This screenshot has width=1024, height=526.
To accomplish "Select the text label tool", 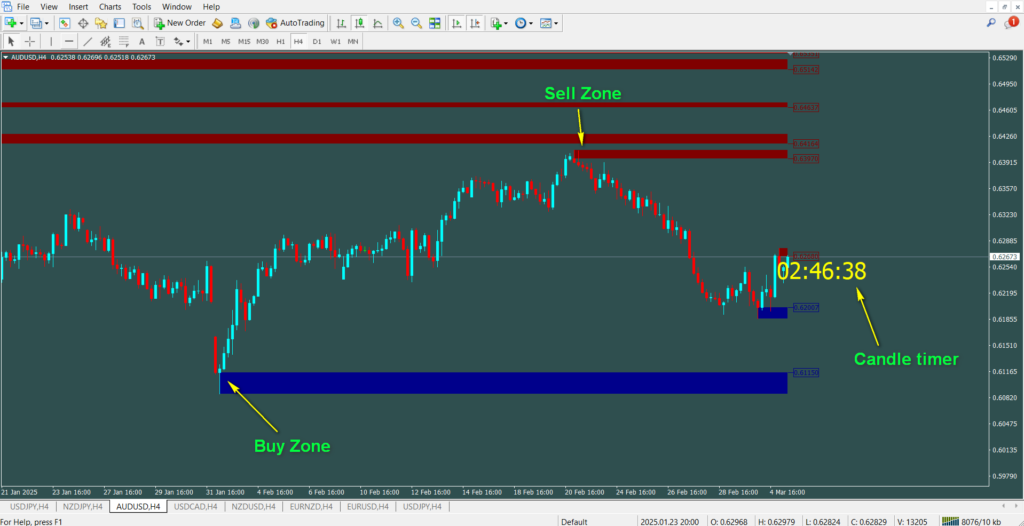I will point(160,42).
